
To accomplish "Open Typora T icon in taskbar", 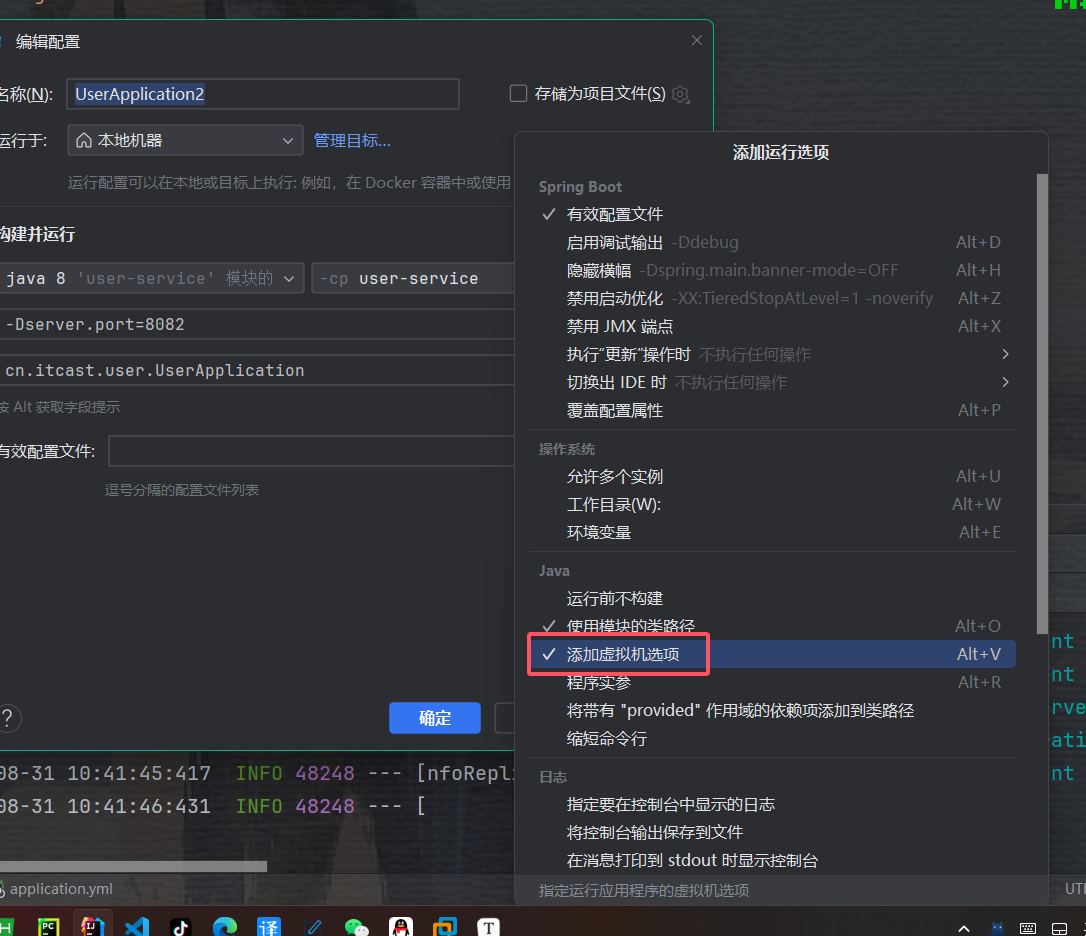I will (x=489, y=926).
